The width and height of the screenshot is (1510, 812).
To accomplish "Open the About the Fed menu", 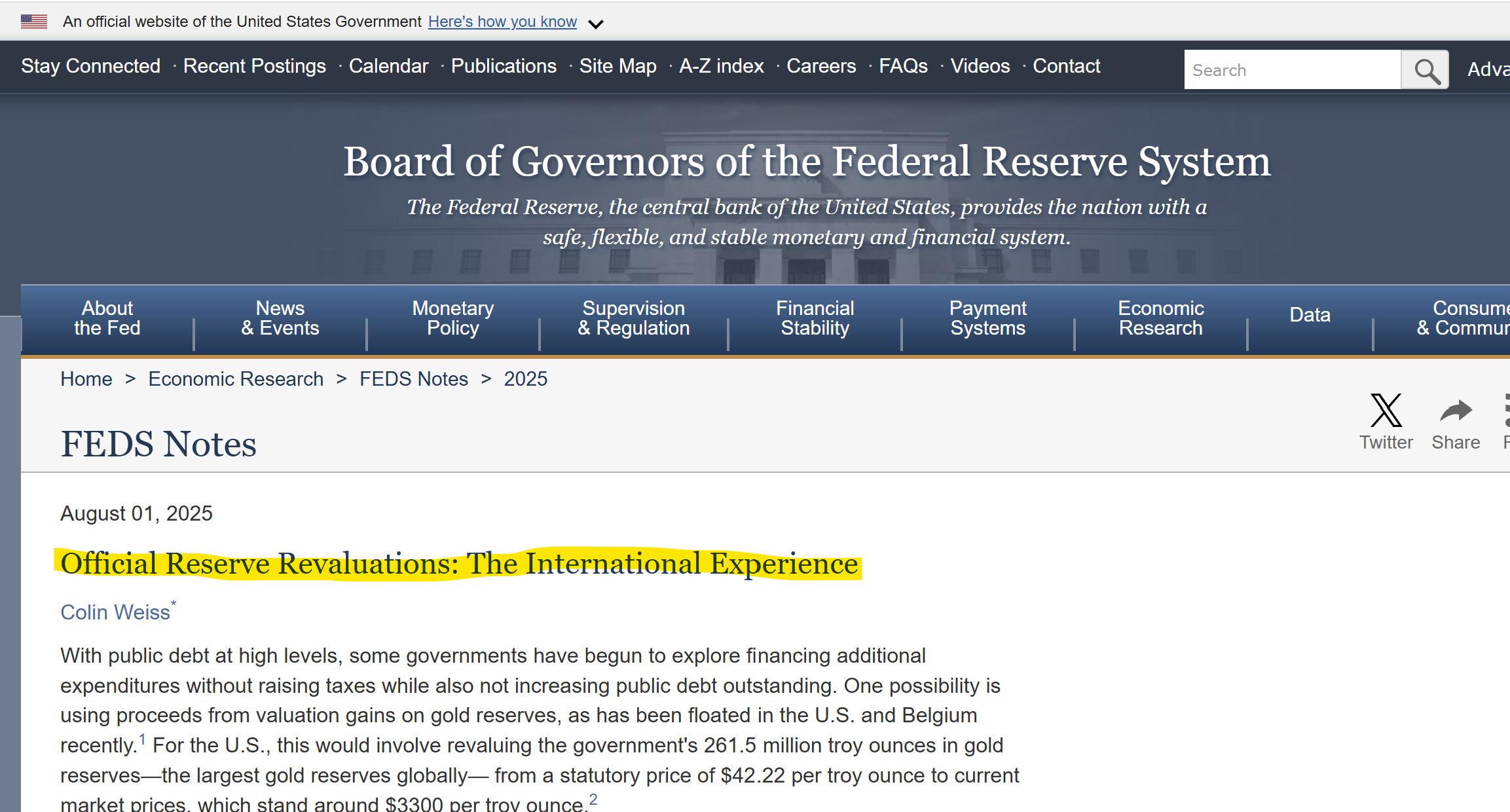I will [107, 318].
